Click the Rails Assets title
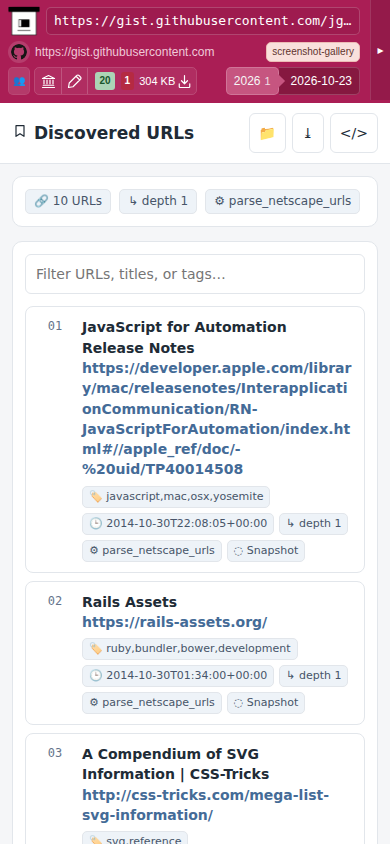390x844 pixels. tap(130, 602)
